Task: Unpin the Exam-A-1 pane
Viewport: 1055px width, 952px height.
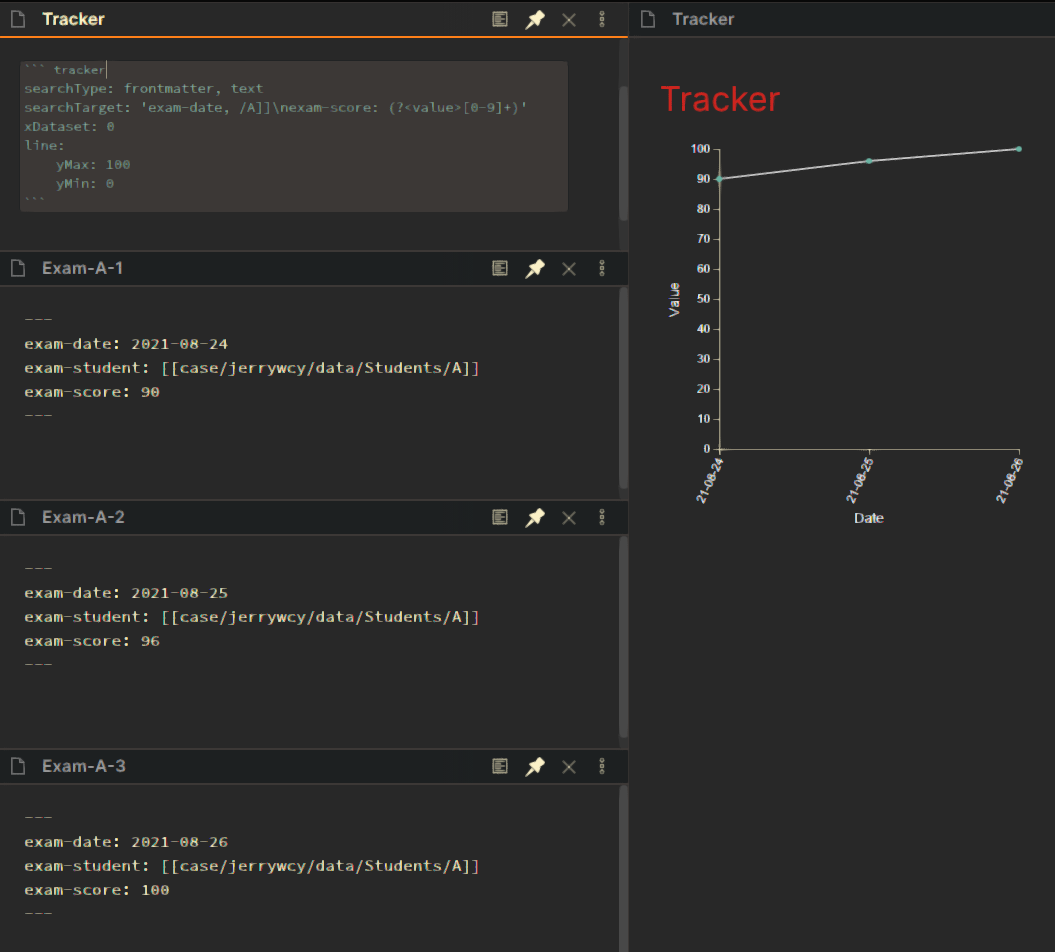Action: click(535, 268)
